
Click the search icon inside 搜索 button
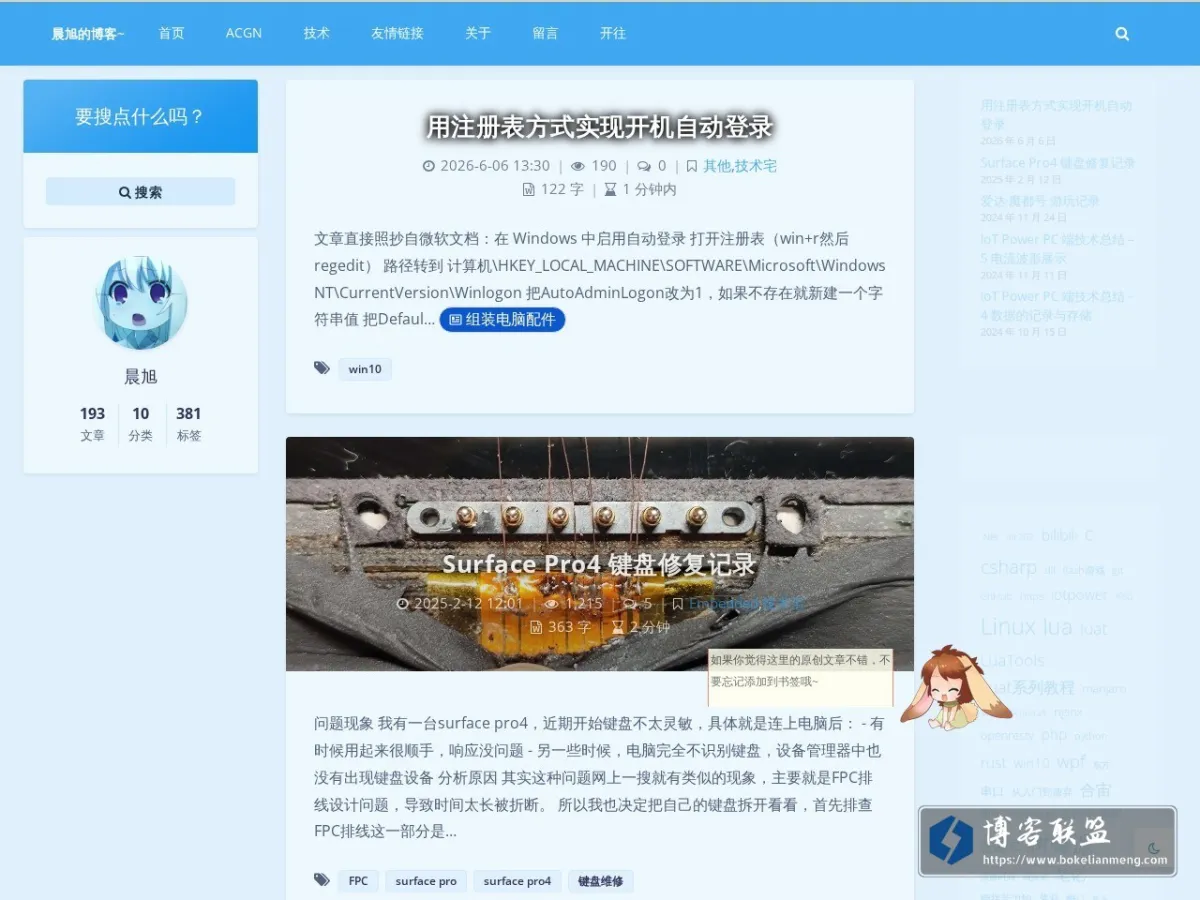[x=125, y=192]
